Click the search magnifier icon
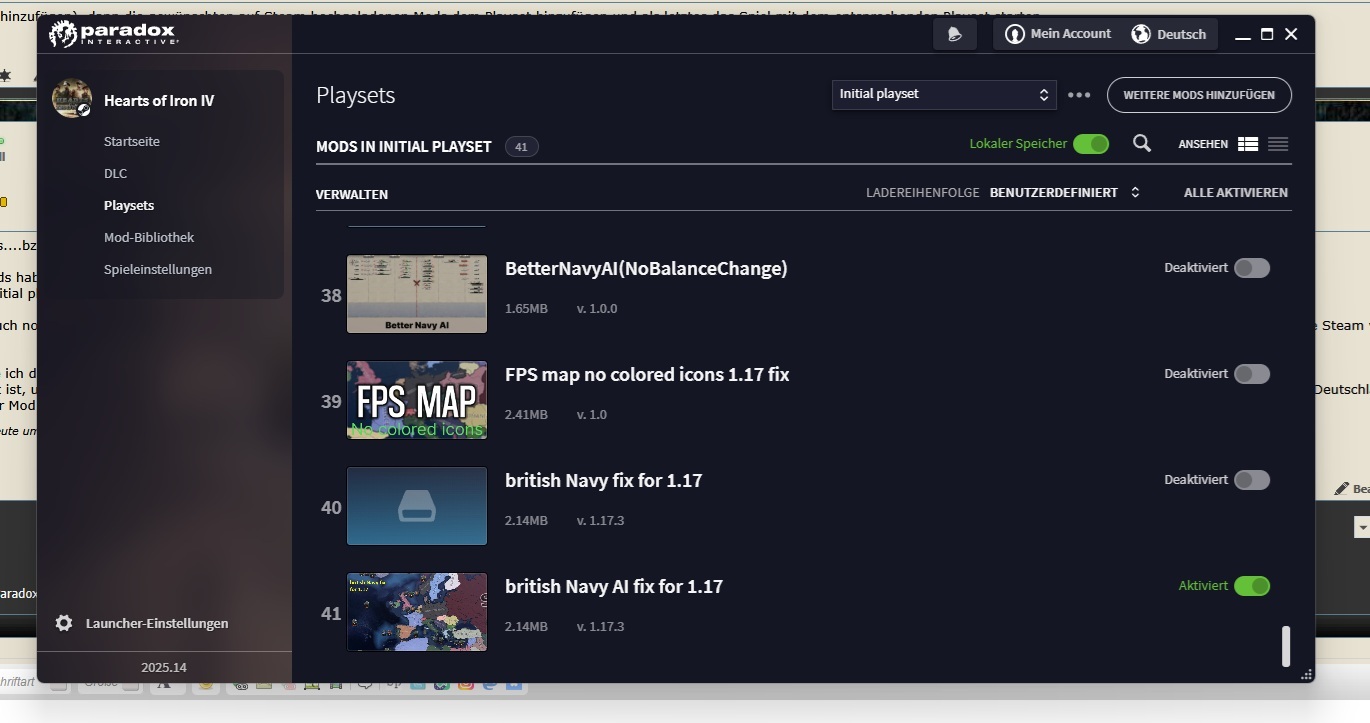1370x723 pixels. 1142,143
